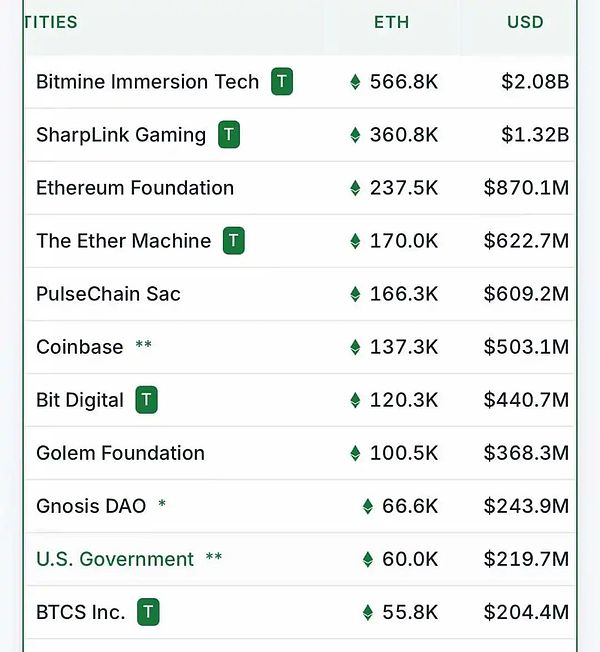This screenshot has width=600, height=652.
Task: Sort by the USD column header
Action: (x=525, y=22)
